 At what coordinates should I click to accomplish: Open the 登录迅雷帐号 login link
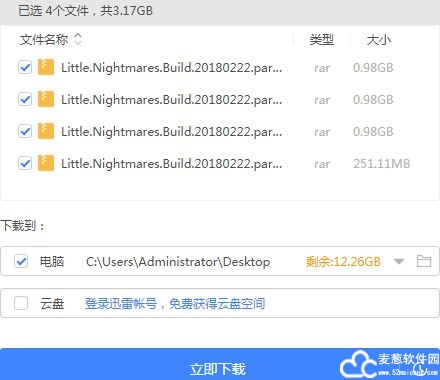pos(121,303)
